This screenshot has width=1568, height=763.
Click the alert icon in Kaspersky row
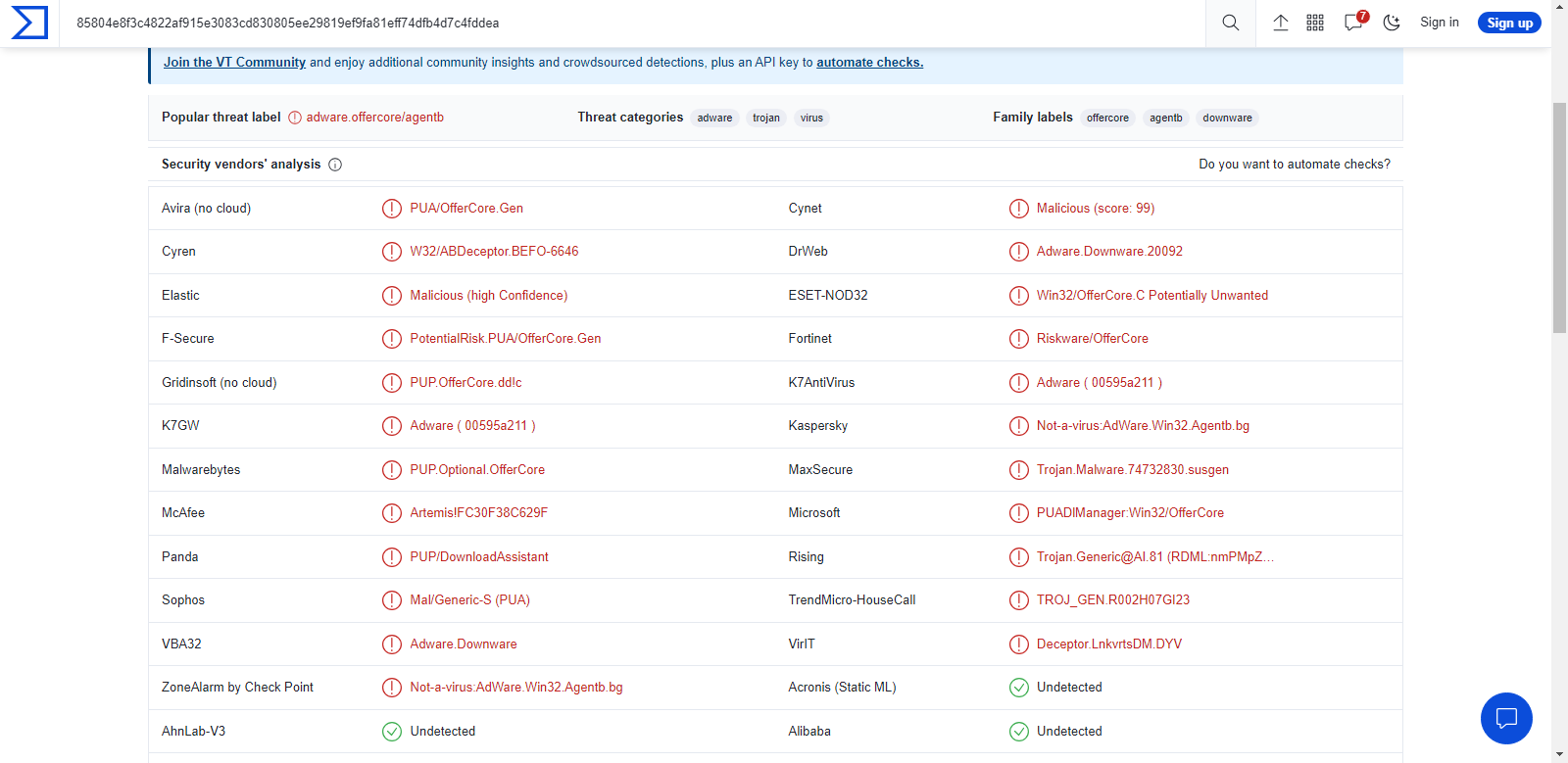pos(1019,426)
